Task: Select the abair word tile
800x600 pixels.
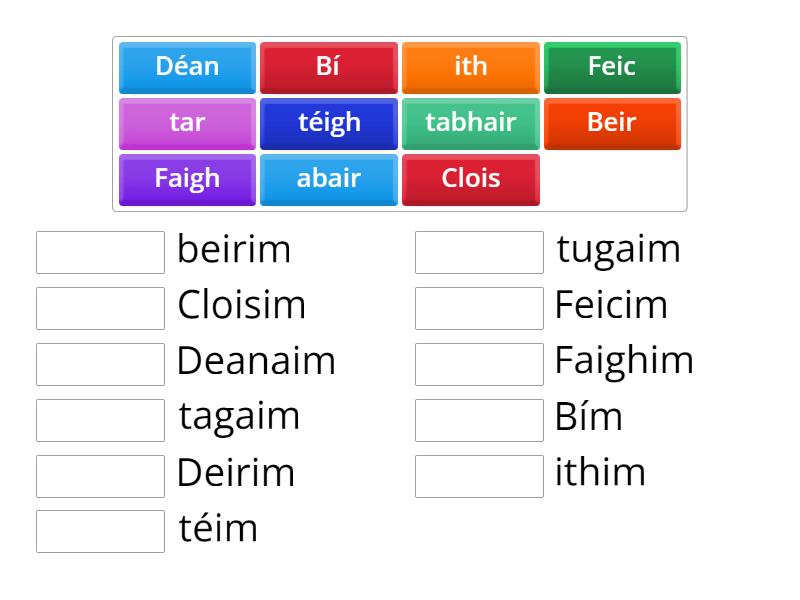Action: pyautogui.click(x=328, y=179)
